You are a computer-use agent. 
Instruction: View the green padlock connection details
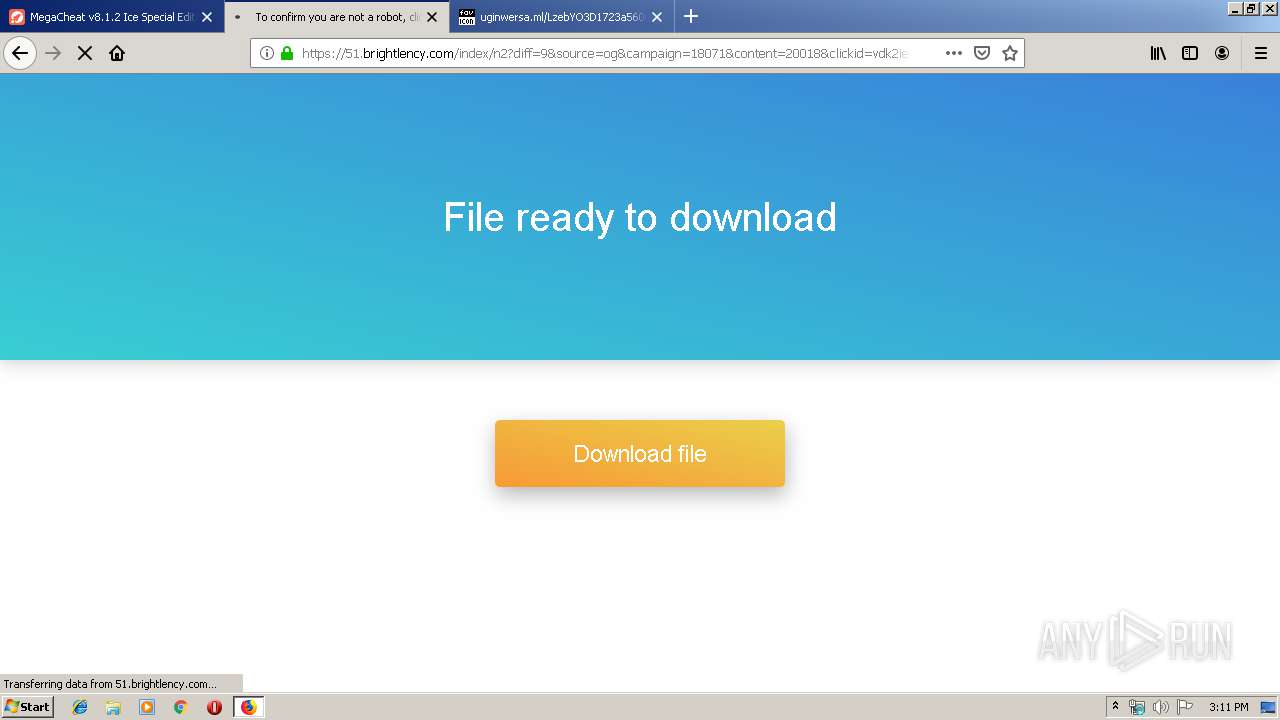click(287, 53)
